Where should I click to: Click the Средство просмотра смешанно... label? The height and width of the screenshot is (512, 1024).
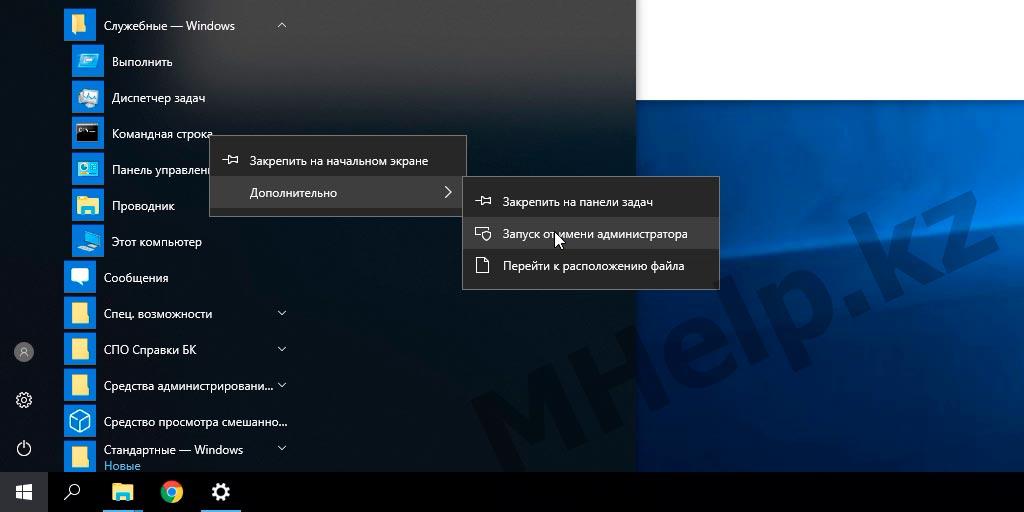[x=195, y=422]
